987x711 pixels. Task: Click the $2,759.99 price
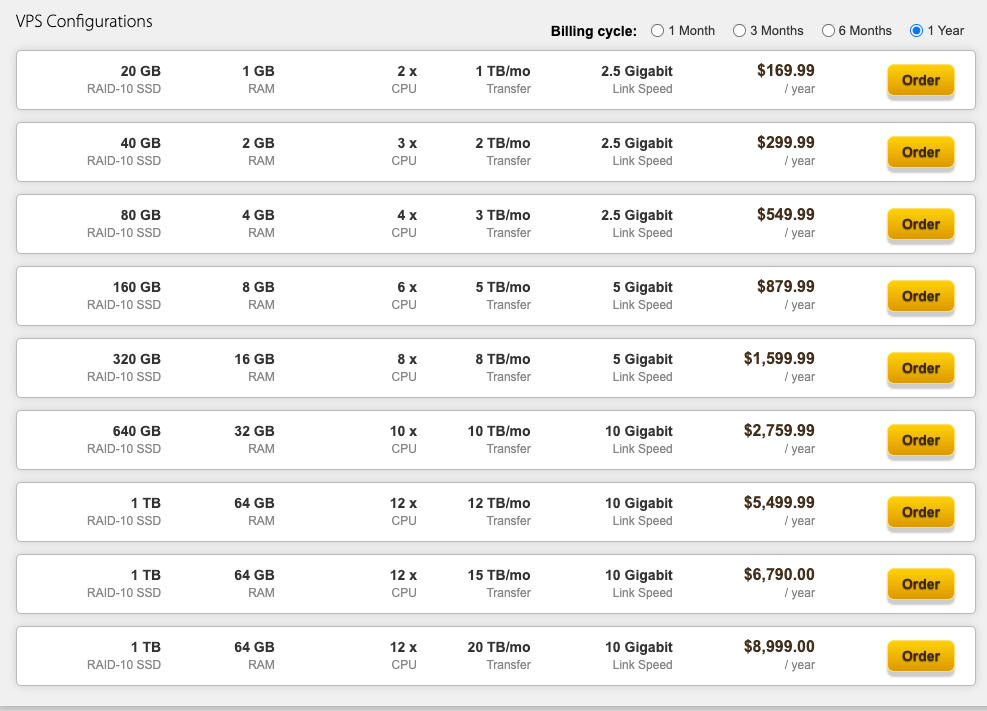point(779,430)
